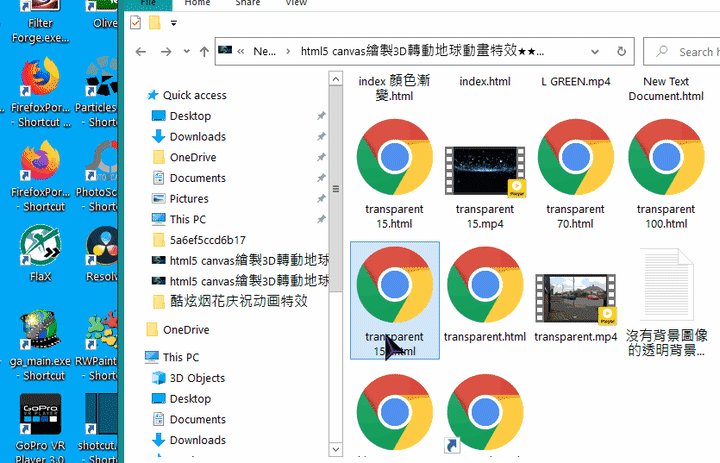Open Pictures under Quick access
The width and height of the screenshot is (720, 463).
pyautogui.click(x=189, y=198)
